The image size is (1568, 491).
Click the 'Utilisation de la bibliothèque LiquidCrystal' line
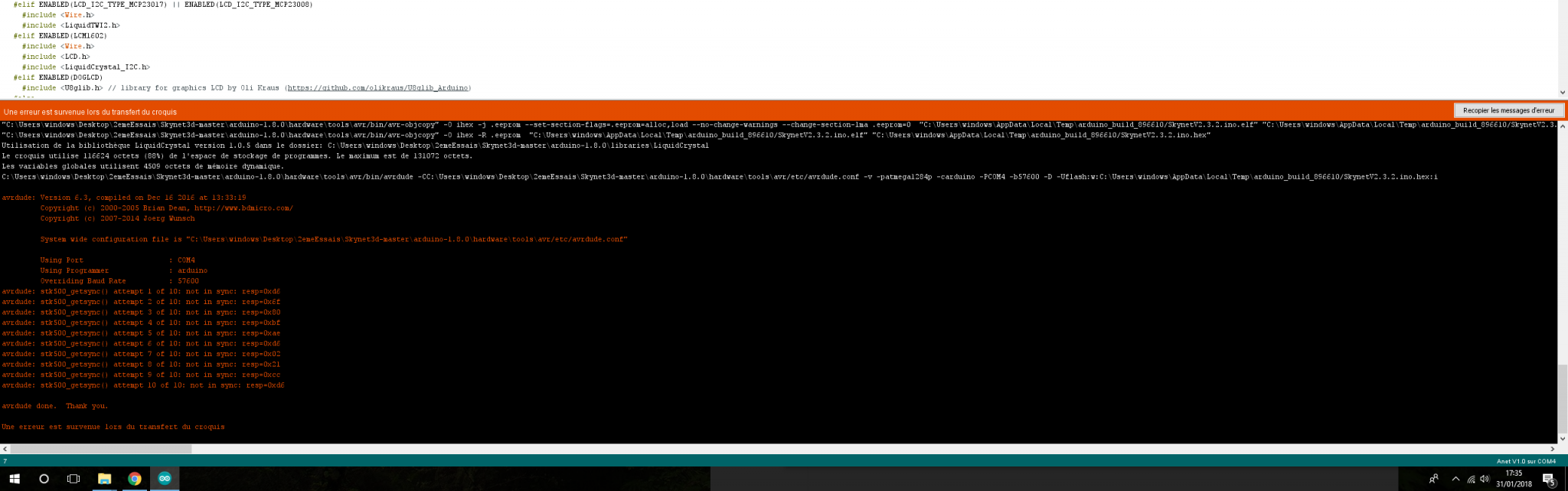pos(355,146)
